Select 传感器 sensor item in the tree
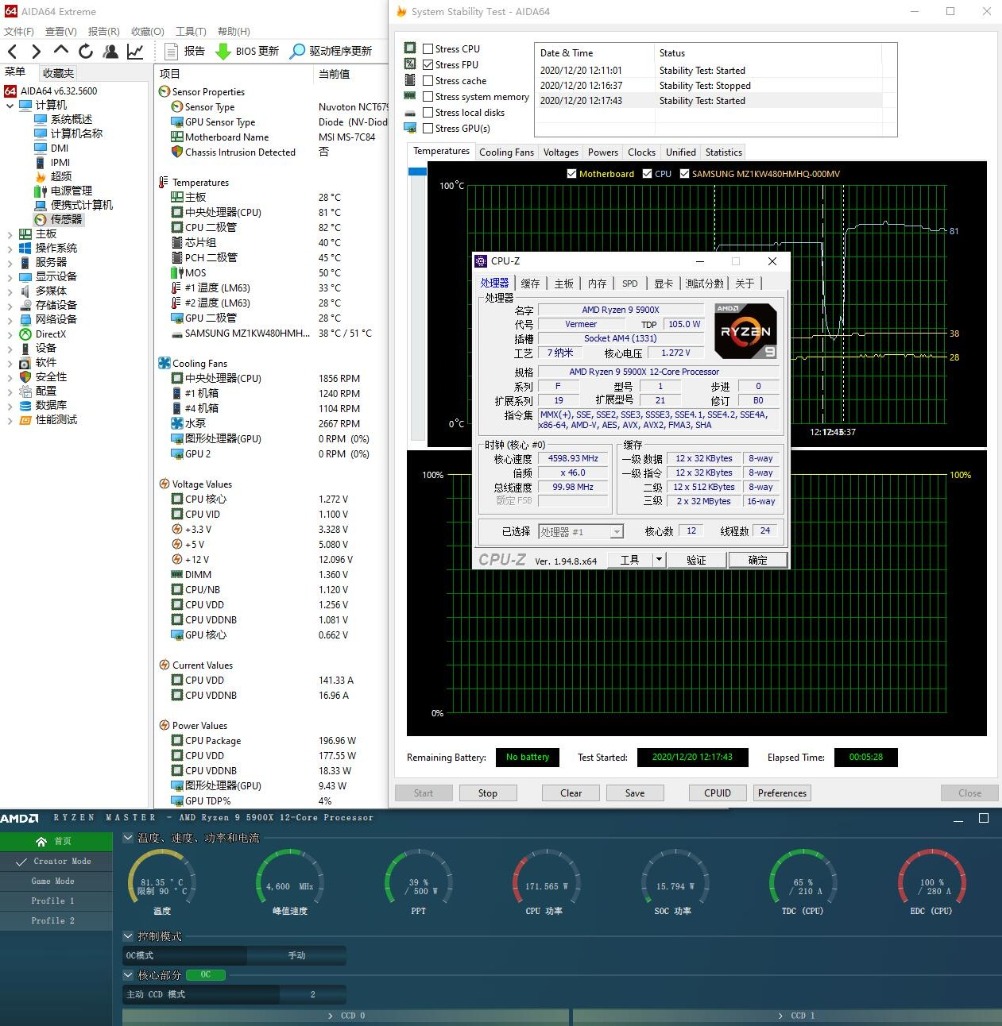 [59, 219]
